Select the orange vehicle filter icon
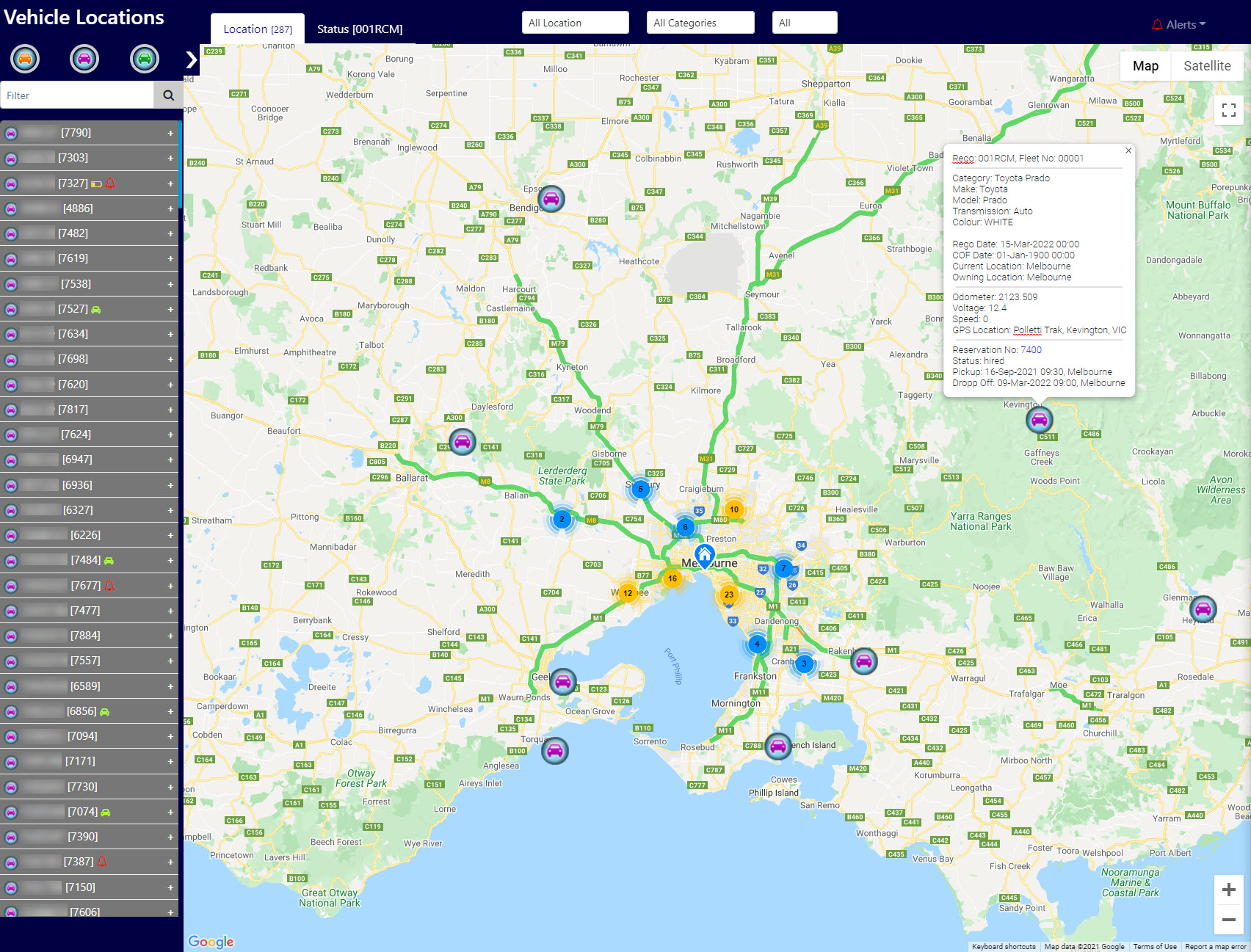 [x=24, y=59]
